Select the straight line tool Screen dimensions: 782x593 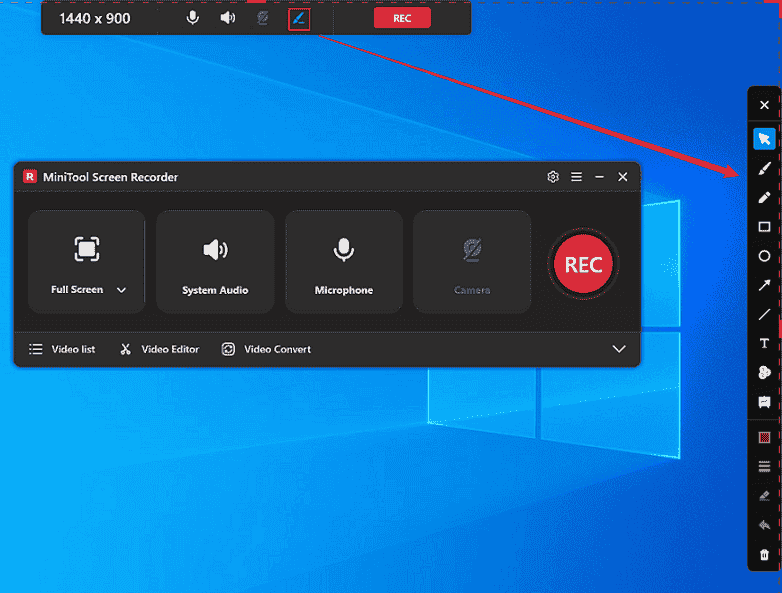coord(764,314)
